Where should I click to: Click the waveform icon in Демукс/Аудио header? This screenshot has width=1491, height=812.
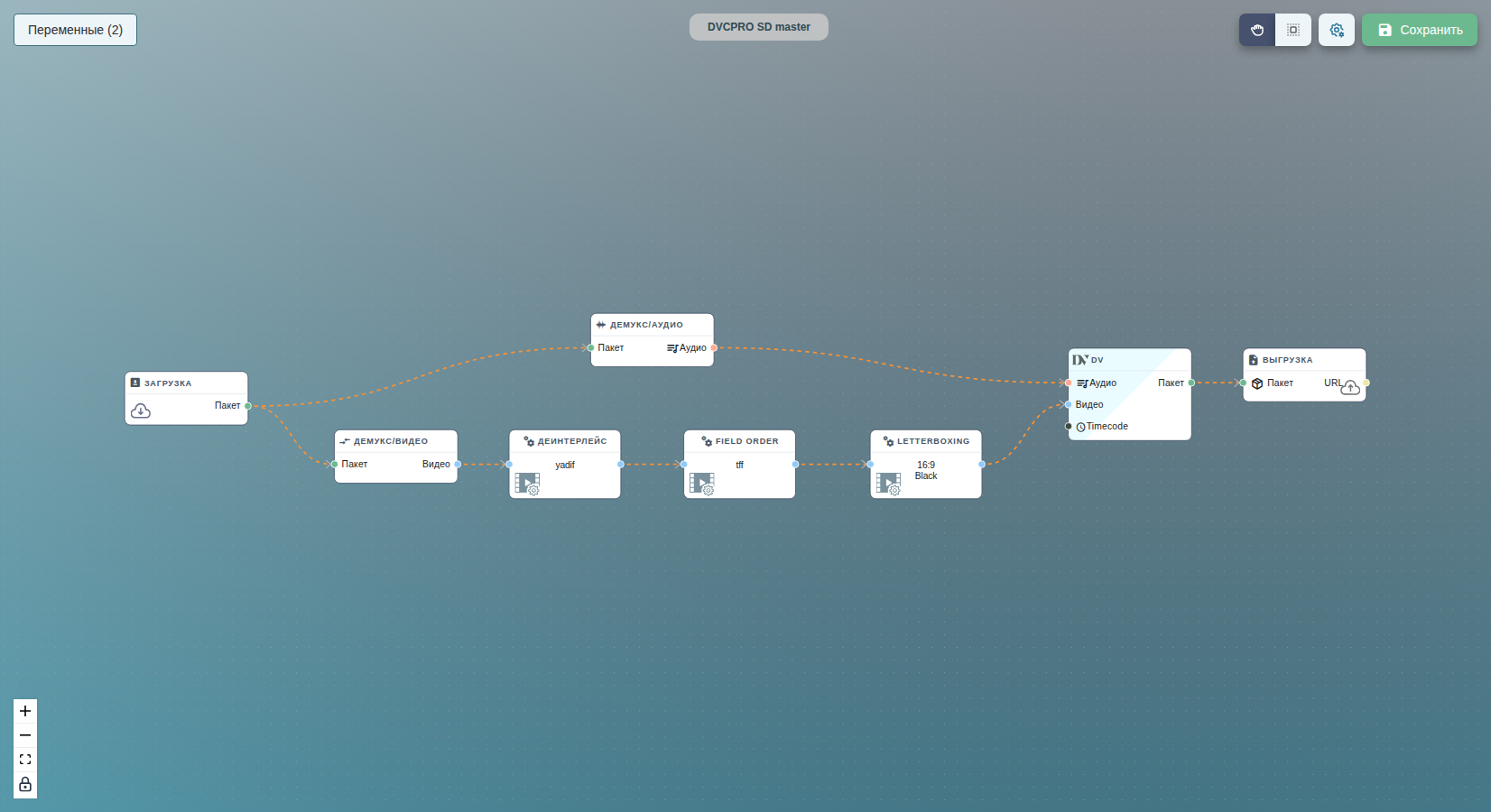pyautogui.click(x=601, y=325)
